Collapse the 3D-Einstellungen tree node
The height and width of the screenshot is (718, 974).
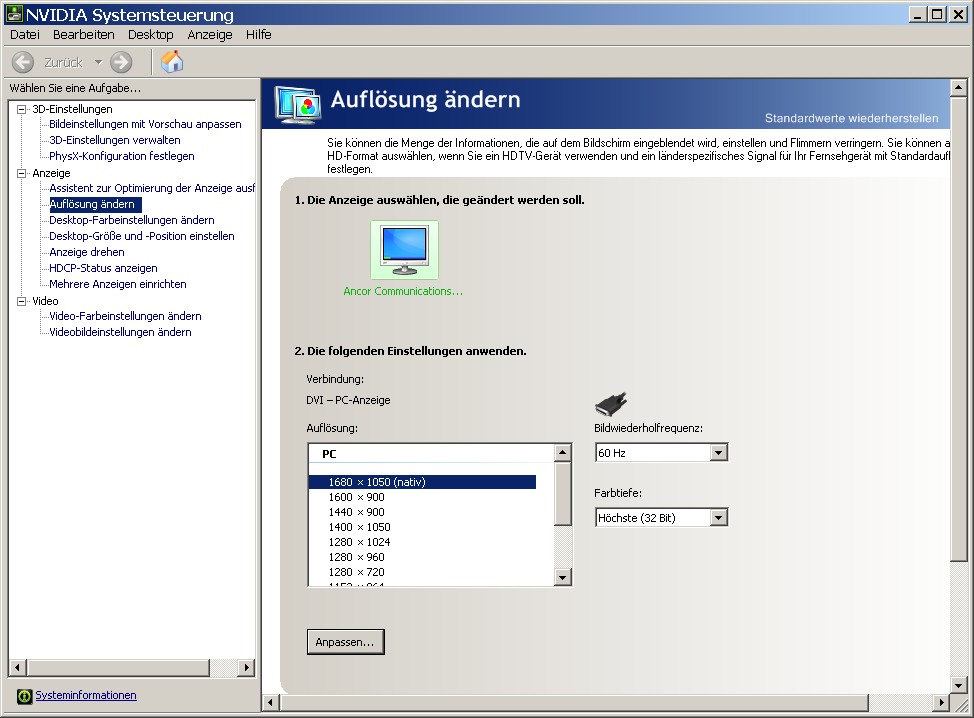tap(22, 109)
